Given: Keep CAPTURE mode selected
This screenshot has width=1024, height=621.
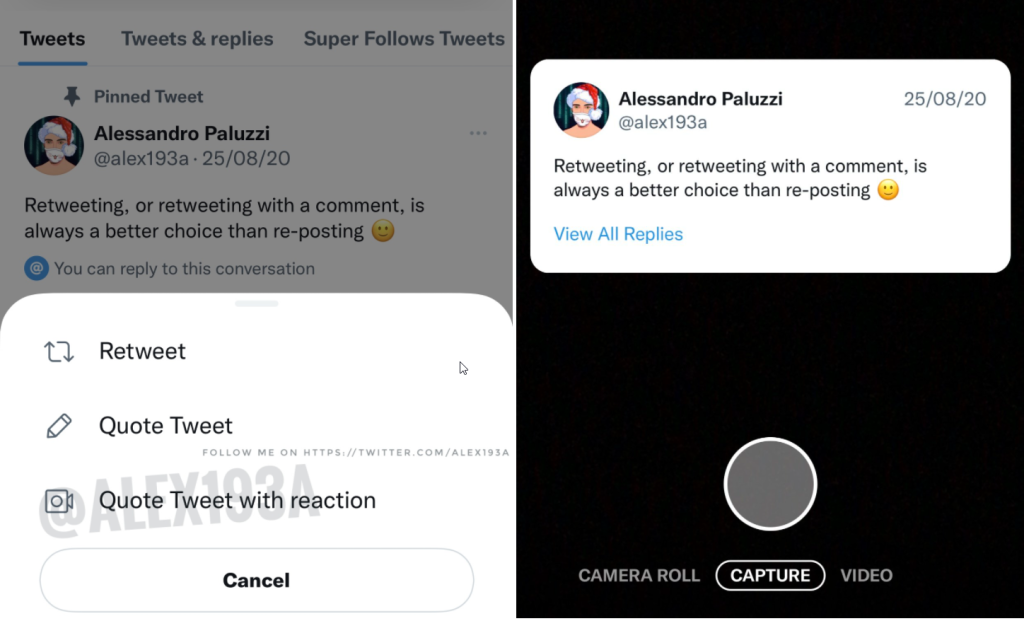Looking at the screenshot, I should [x=770, y=575].
